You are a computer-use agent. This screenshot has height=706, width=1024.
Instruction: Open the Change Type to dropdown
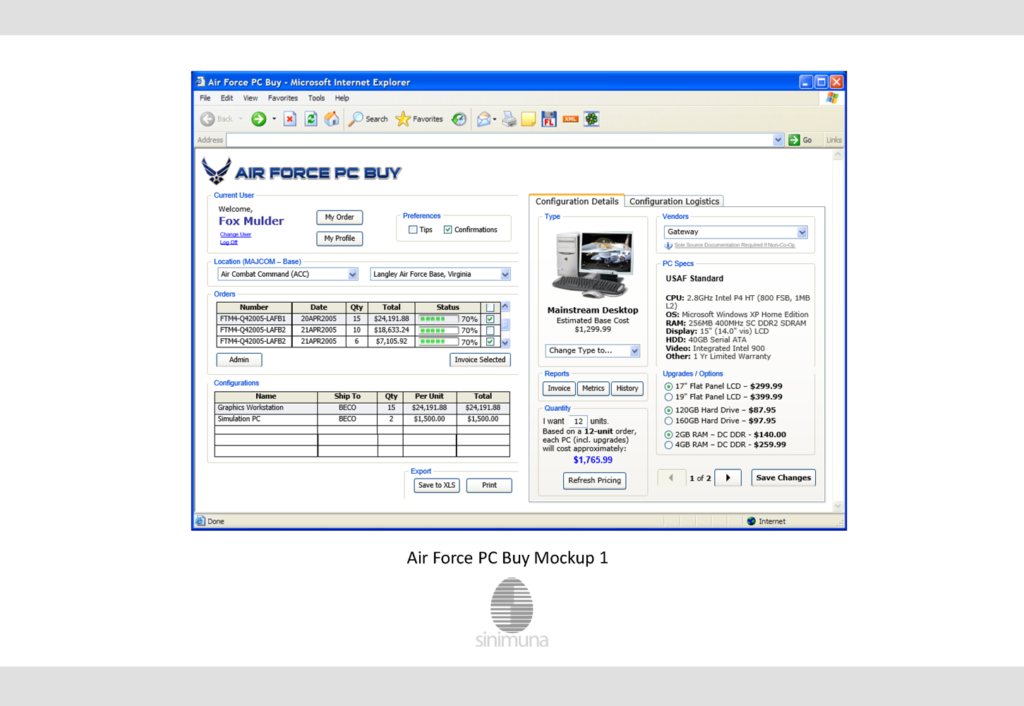click(634, 351)
